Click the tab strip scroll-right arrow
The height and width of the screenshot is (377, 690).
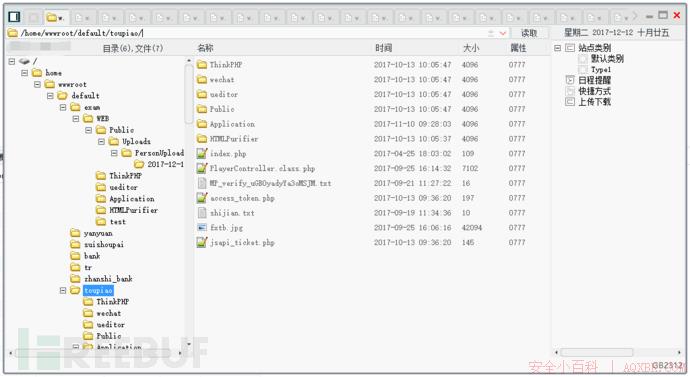coord(635,16)
